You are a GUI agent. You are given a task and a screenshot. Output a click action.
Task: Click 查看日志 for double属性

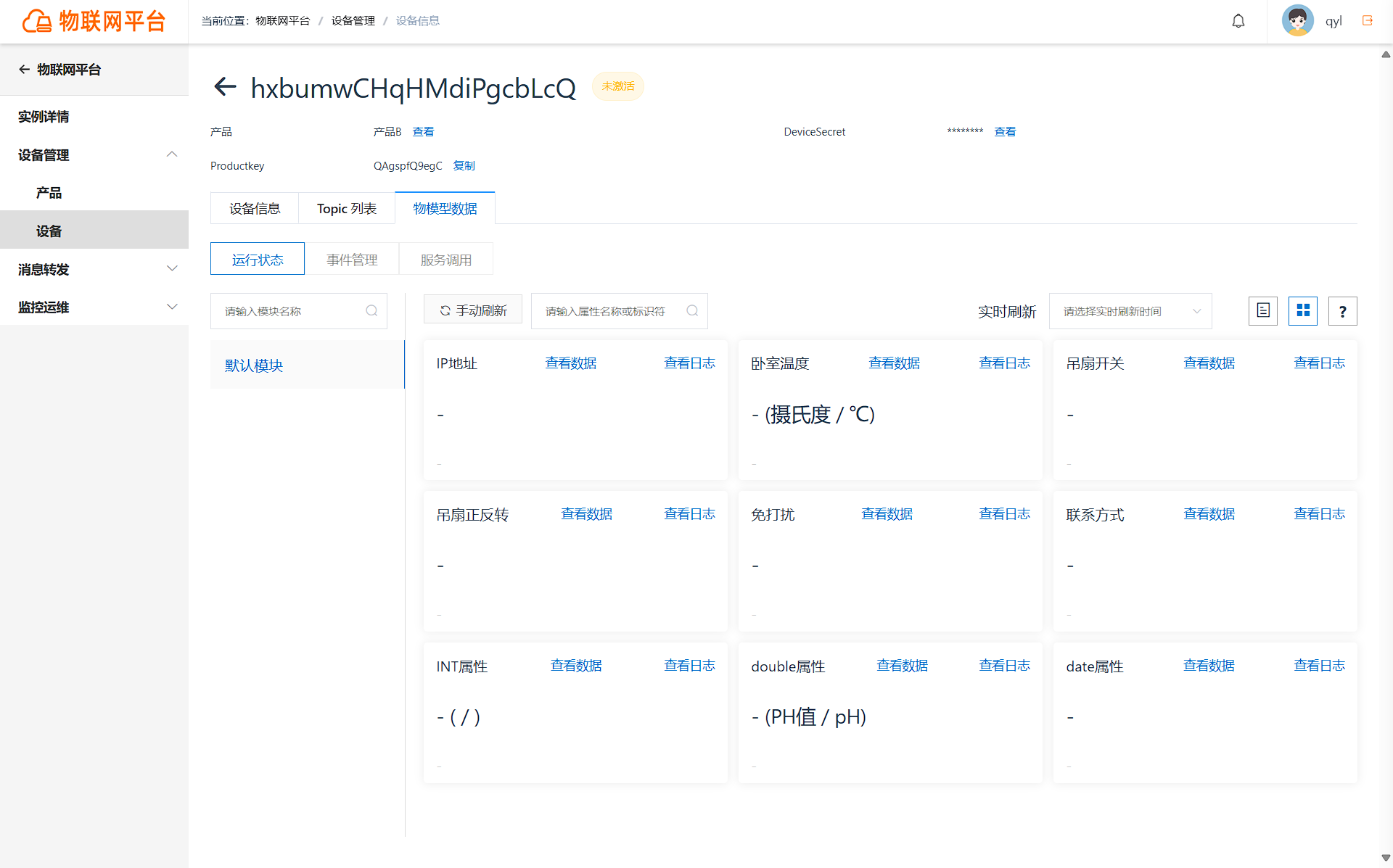click(1004, 666)
